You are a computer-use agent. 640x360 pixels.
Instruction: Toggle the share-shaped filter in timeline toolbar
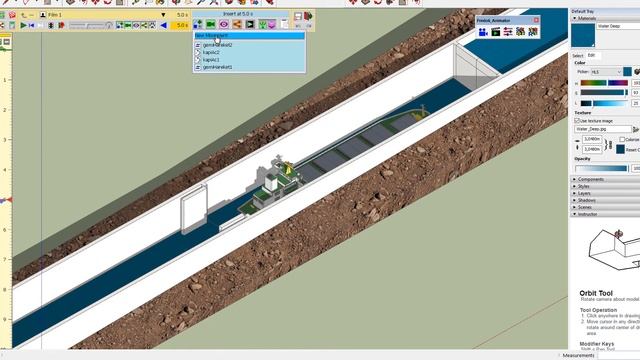(144, 25)
